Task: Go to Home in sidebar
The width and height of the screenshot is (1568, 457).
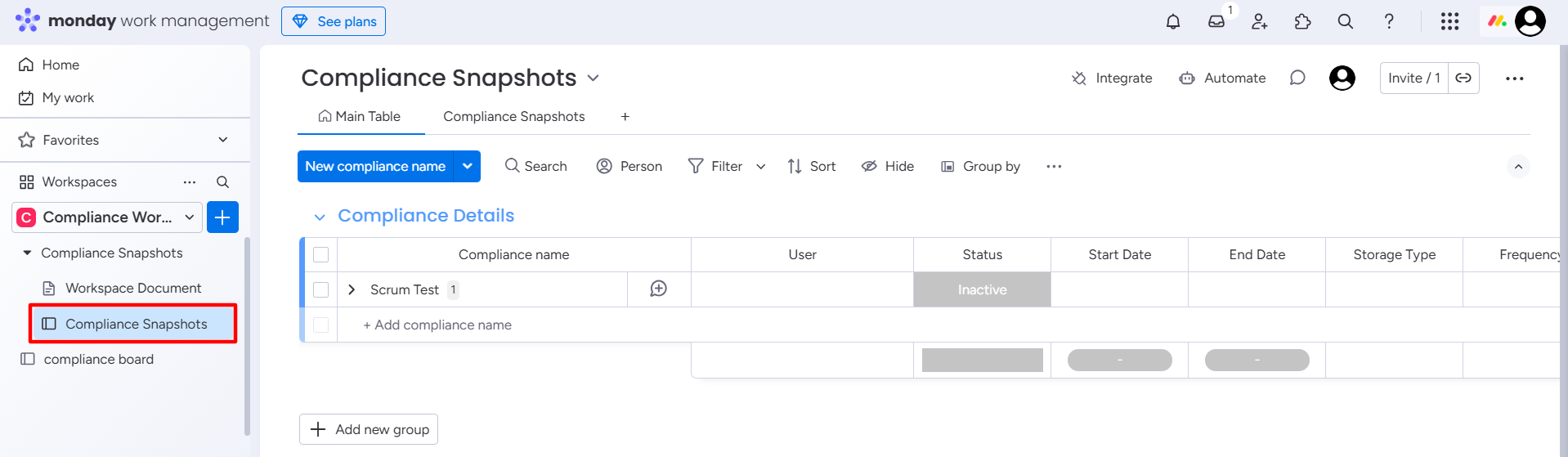Action: tap(49, 65)
